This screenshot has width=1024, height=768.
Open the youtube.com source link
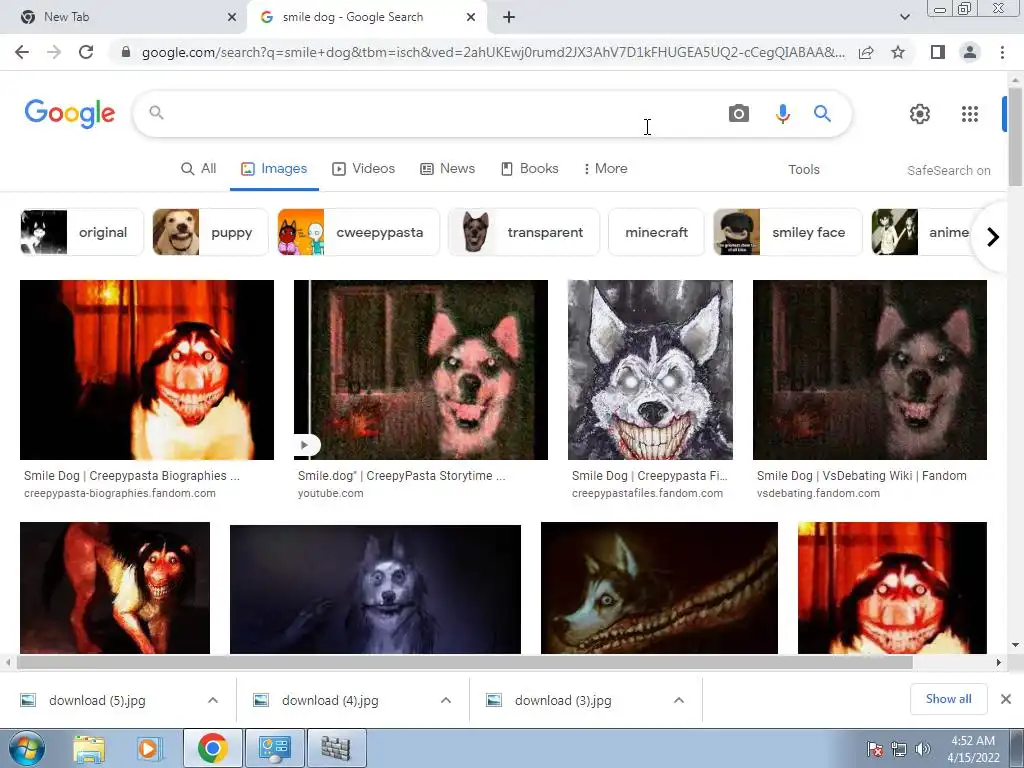330,493
